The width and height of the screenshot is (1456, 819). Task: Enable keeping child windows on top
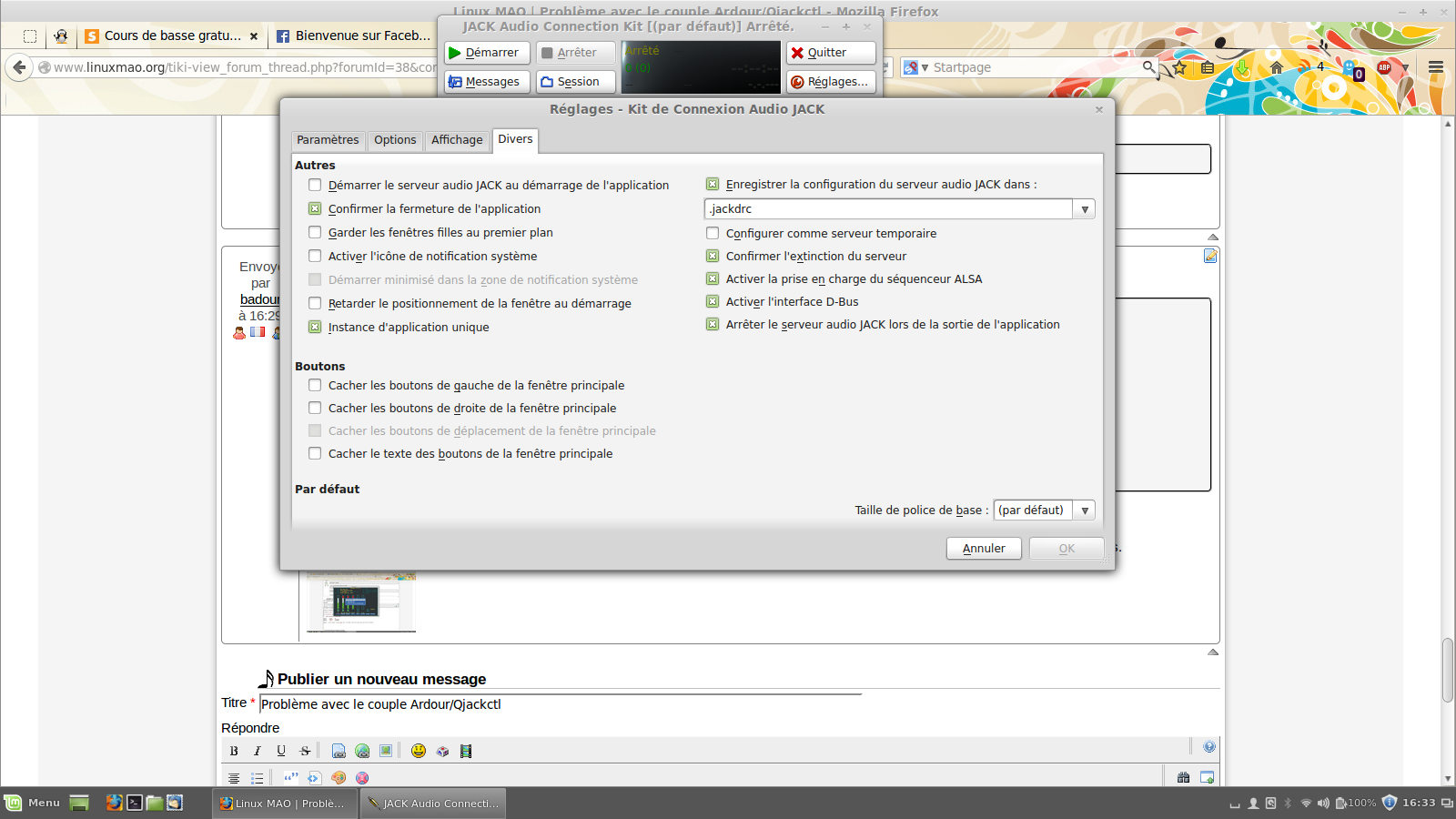(x=315, y=232)
